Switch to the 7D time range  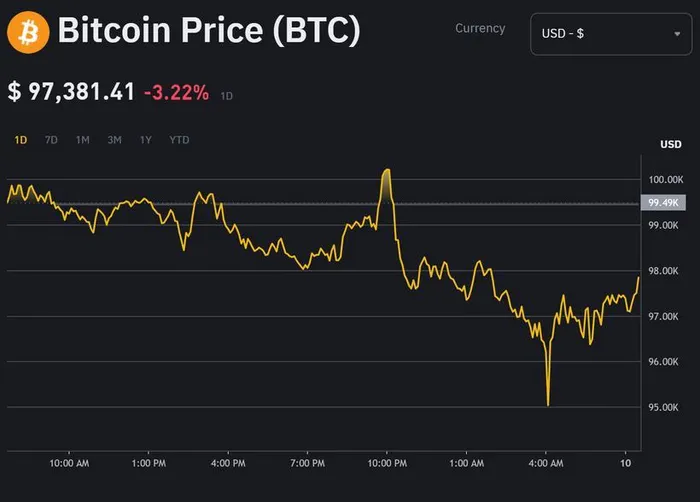click(x=51, y=140)
